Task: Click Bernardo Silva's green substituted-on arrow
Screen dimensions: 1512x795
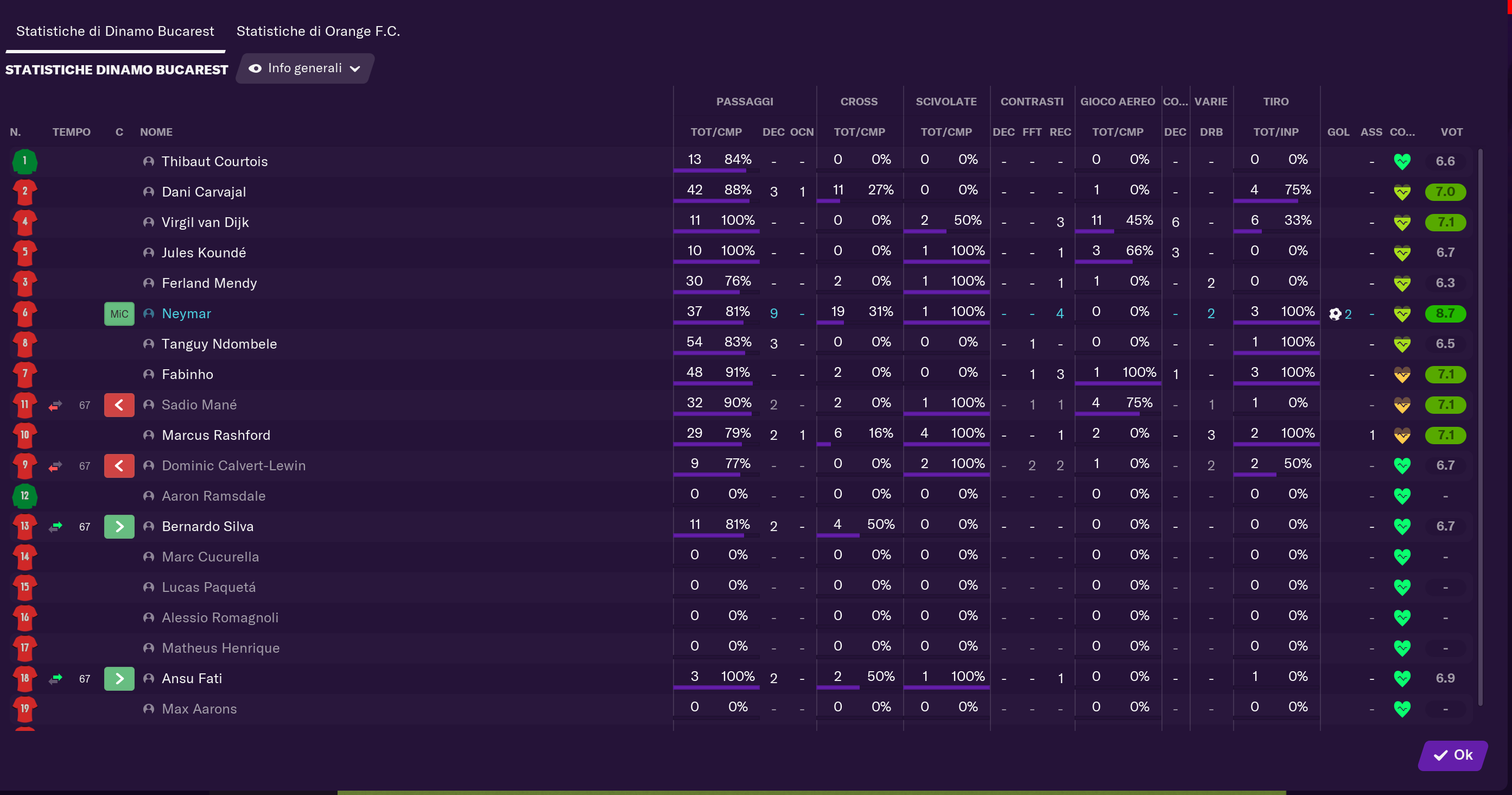Action: coord(119,527)
